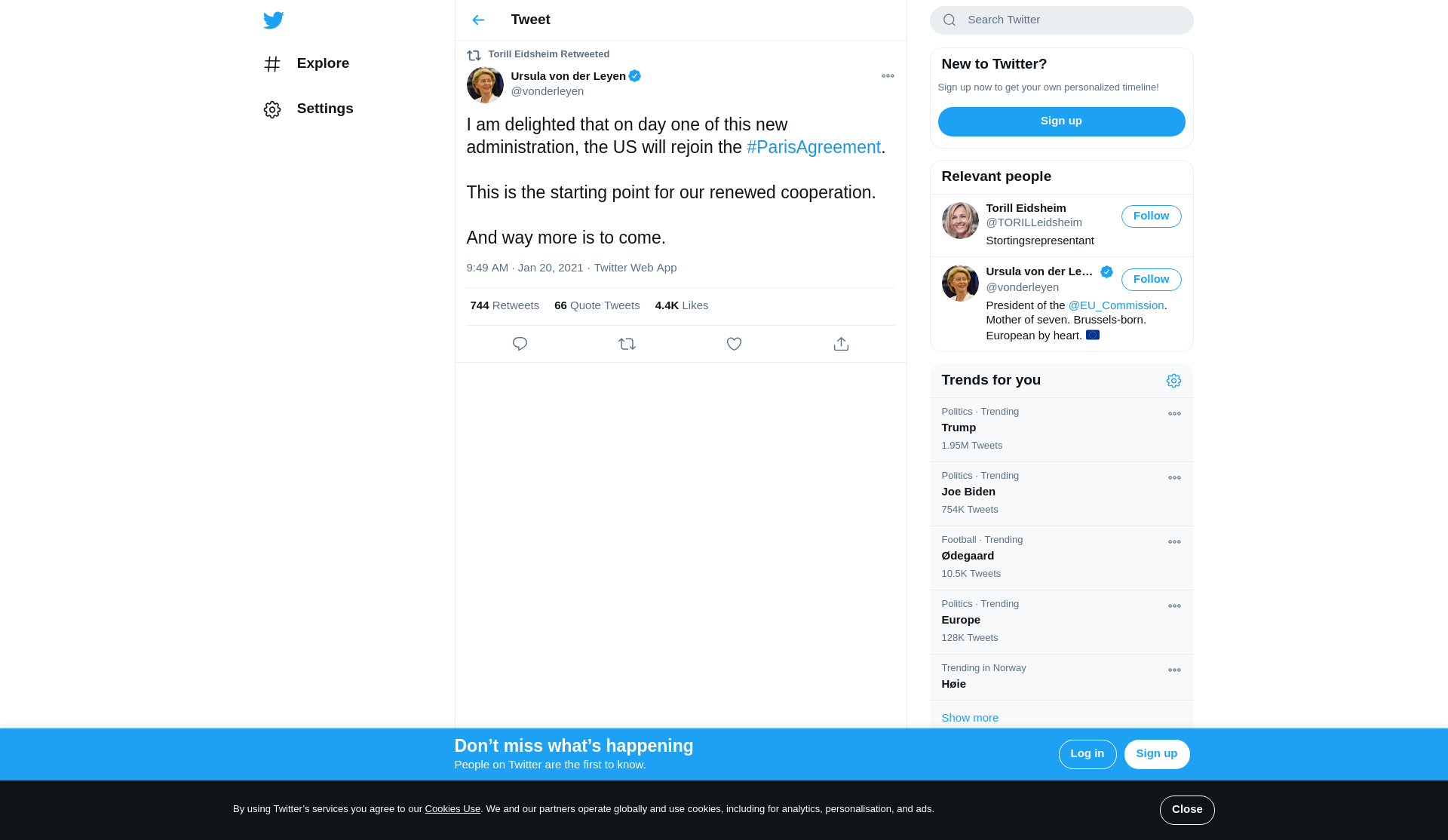Reply to the tweet with the comment icon
1448x840 pixels.
(520, 344)
